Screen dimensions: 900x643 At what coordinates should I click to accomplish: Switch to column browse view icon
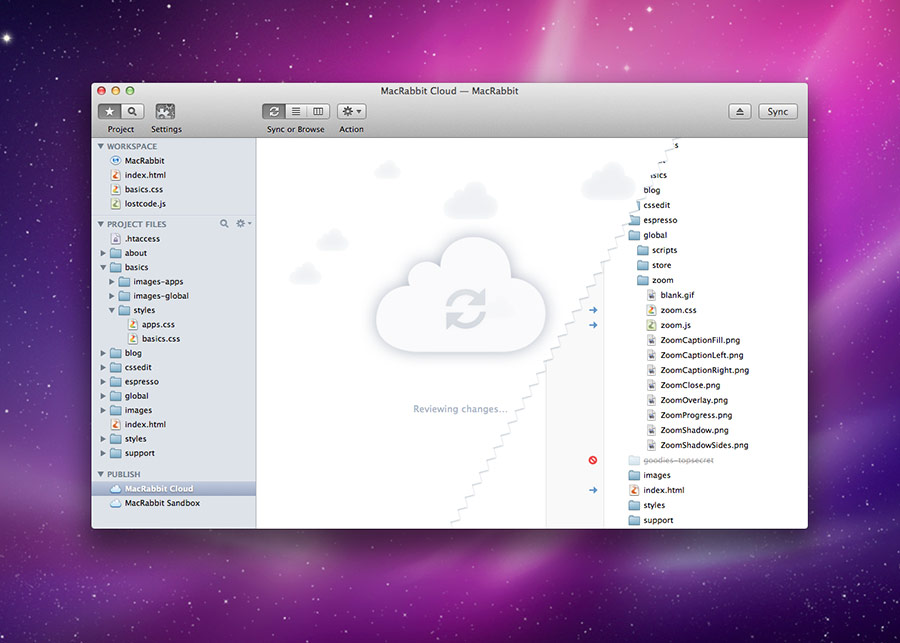(318, 111)
